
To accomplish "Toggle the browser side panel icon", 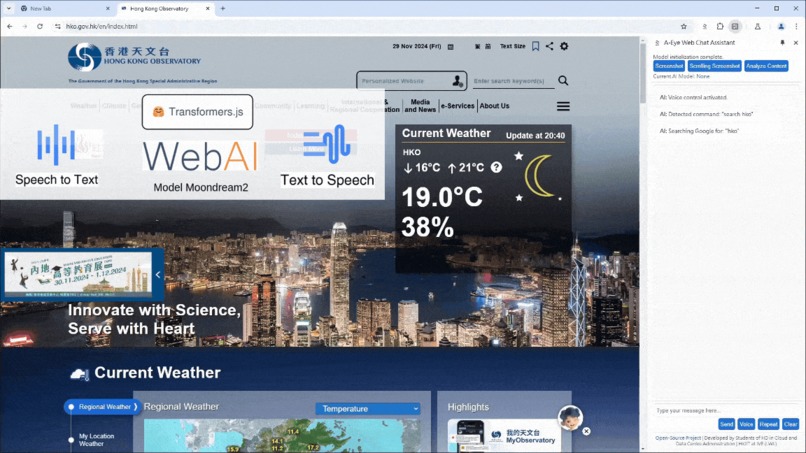I will click(735, 26).
